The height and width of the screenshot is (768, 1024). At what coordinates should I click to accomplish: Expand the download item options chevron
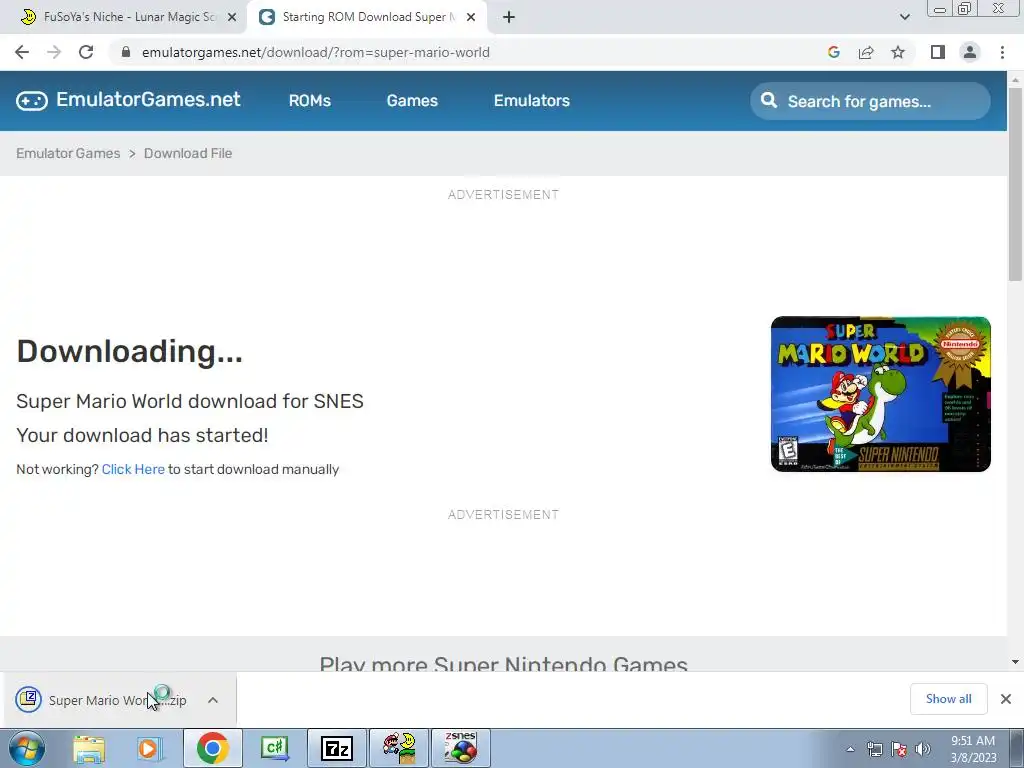(212, 700)
